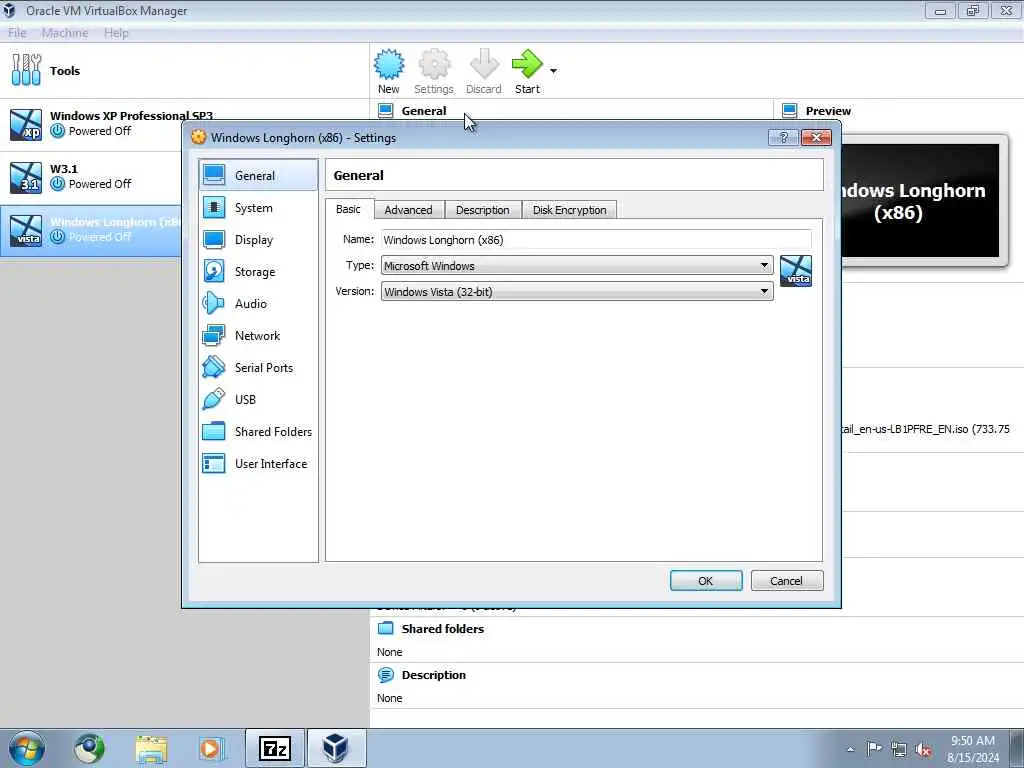Screen dimensions: 1024x768
Task: Open Shared Folders settings category
Action: pos(259,432)
